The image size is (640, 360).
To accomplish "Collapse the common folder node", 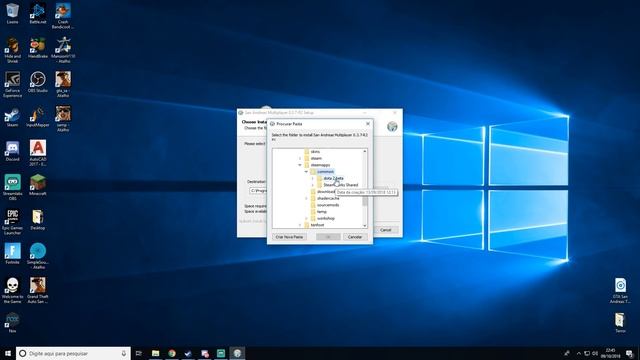I will point(306,172).
